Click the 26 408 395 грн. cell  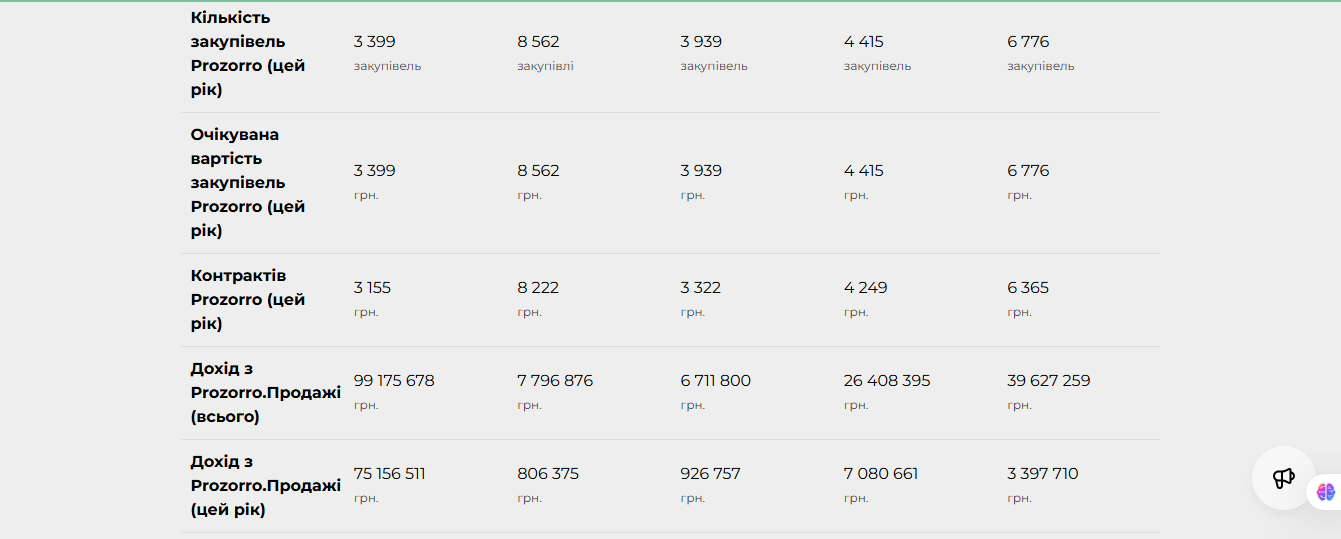(887, 392)
